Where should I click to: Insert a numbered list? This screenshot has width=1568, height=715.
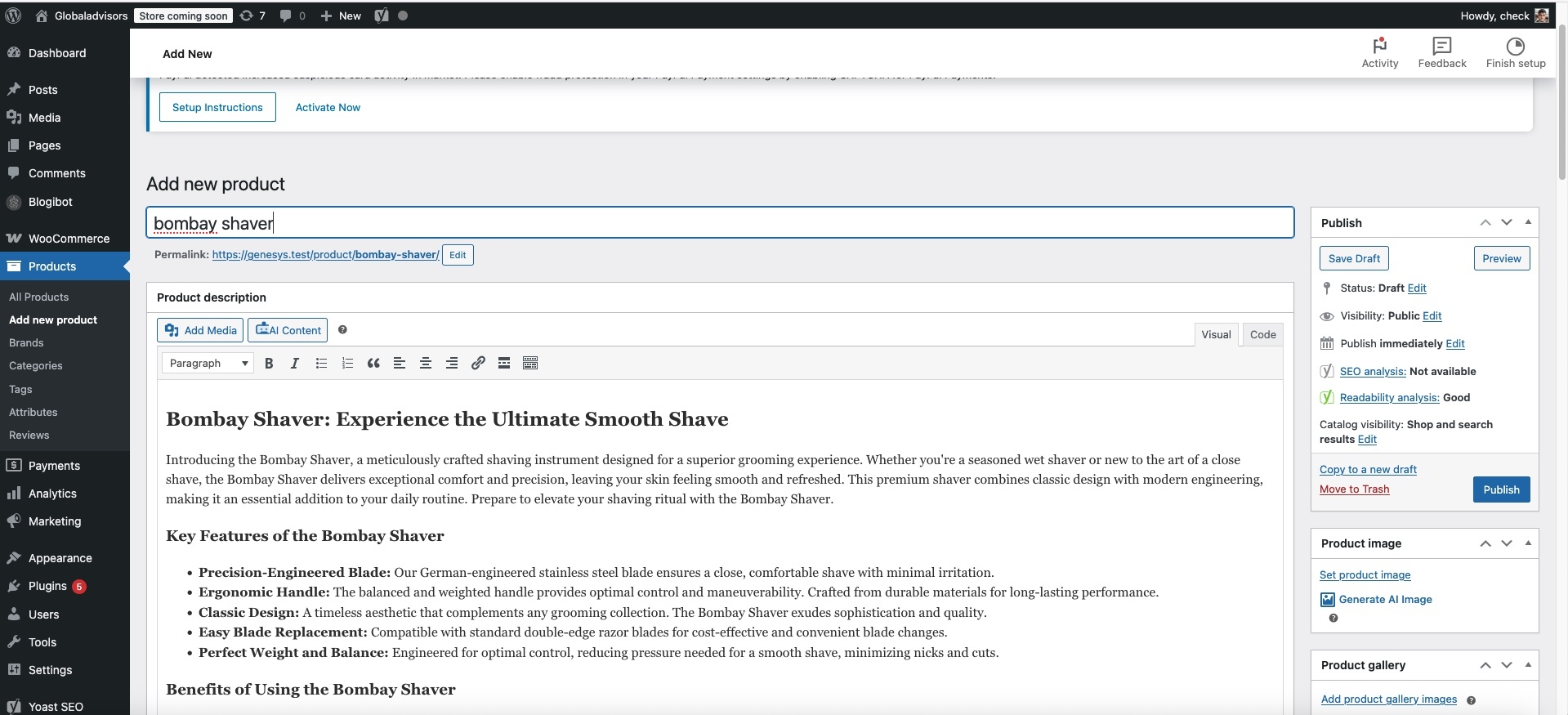[x=347, y=364]
